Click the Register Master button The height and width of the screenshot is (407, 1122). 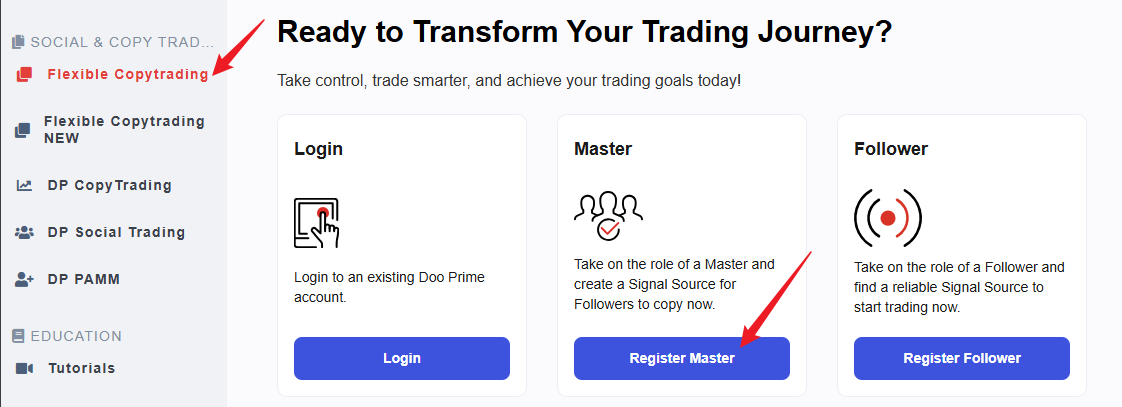click(682, 358)
